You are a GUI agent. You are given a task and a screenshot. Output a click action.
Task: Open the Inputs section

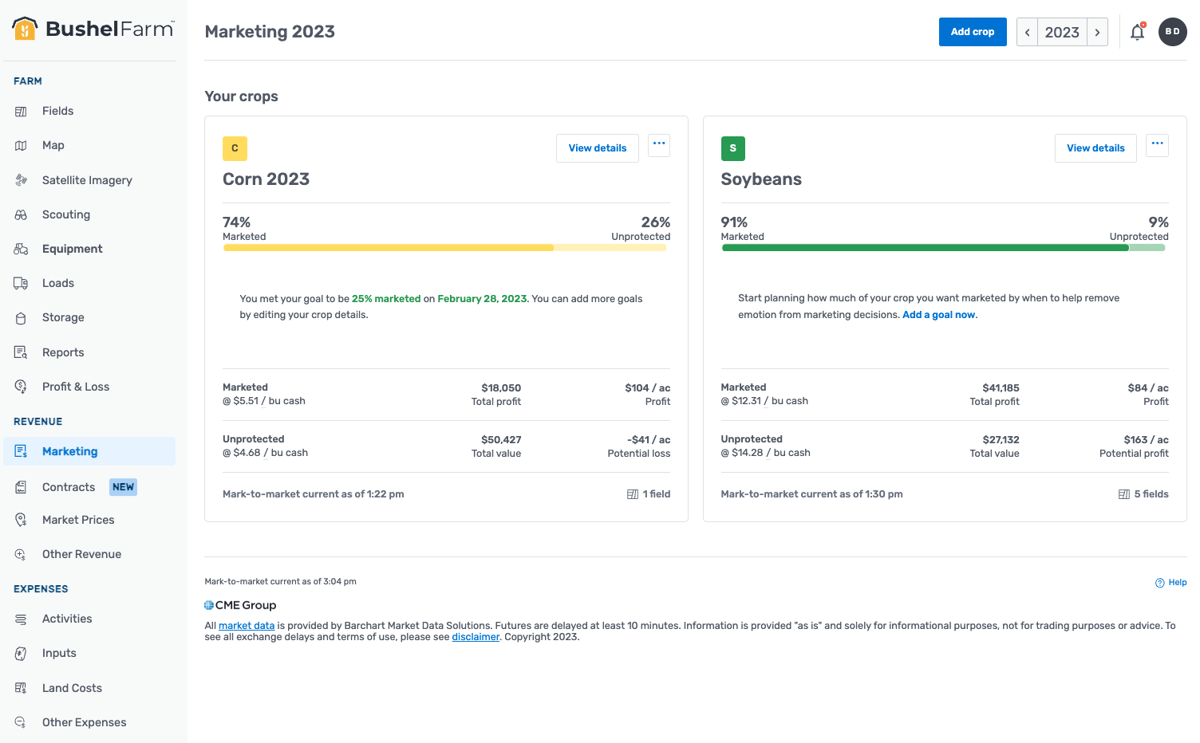click(58, 653)
